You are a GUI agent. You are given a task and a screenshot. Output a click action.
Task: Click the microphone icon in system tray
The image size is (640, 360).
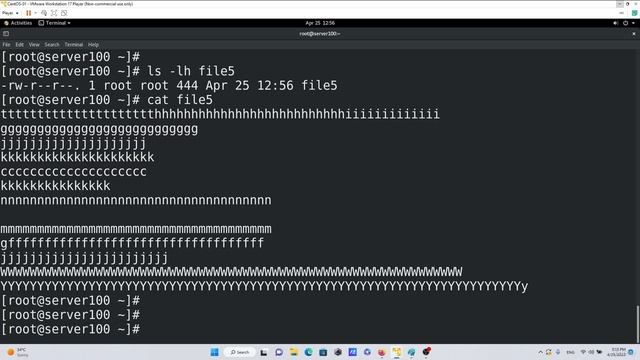pyautogui.click(x=558, y=352)
